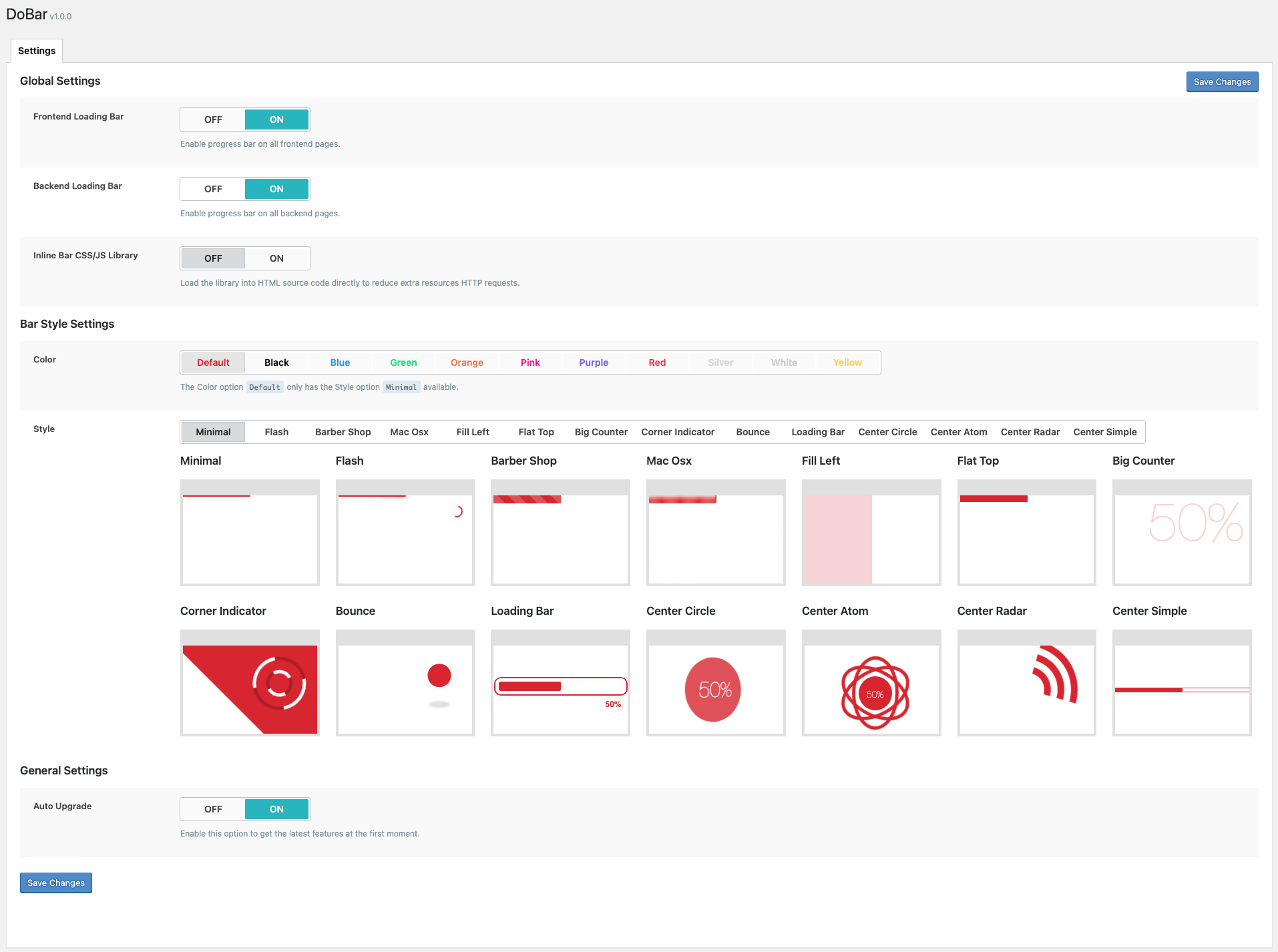Turn Frontend Loading Bar OFF

point(213,120)
